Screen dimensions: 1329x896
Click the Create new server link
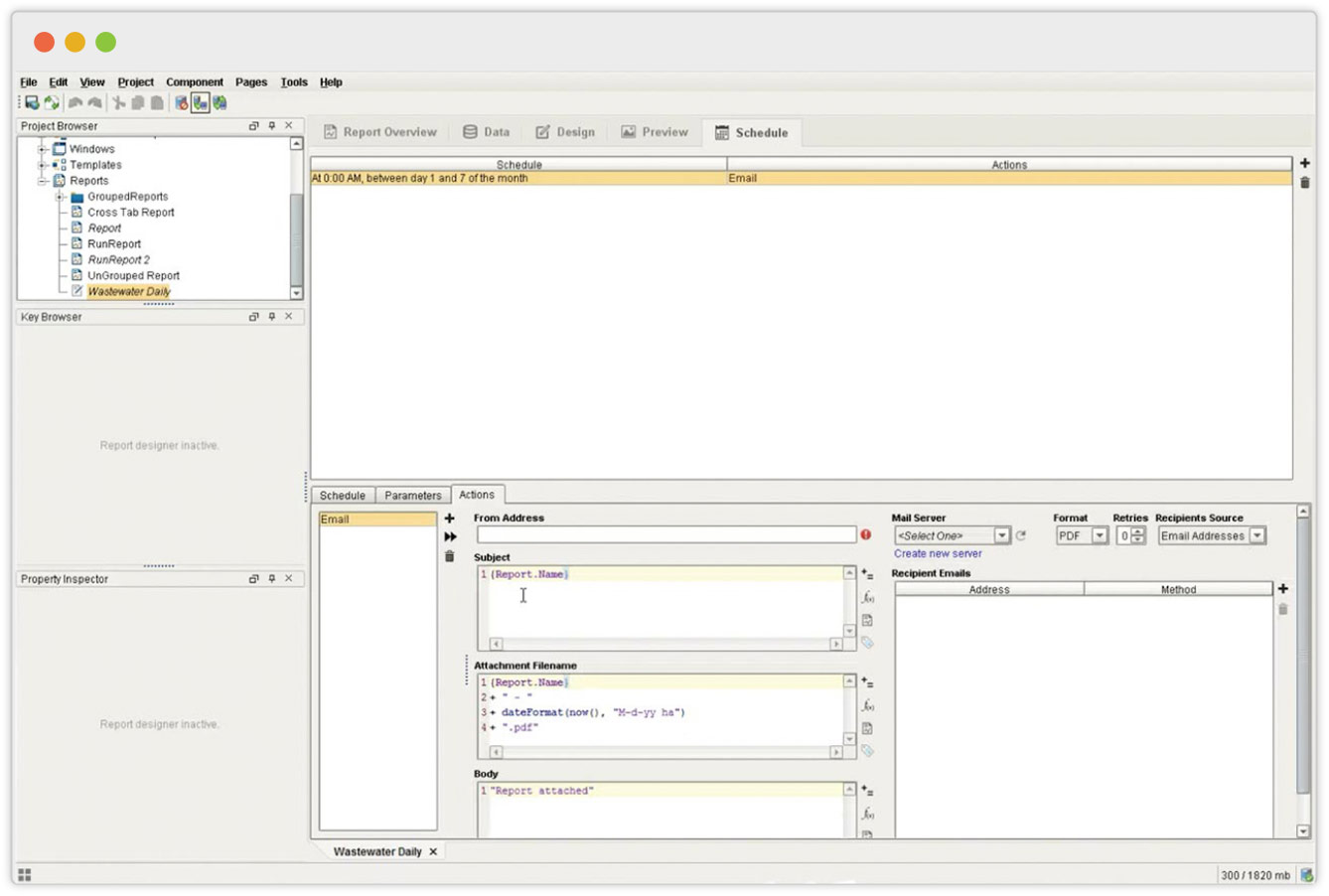coord(937,554)
